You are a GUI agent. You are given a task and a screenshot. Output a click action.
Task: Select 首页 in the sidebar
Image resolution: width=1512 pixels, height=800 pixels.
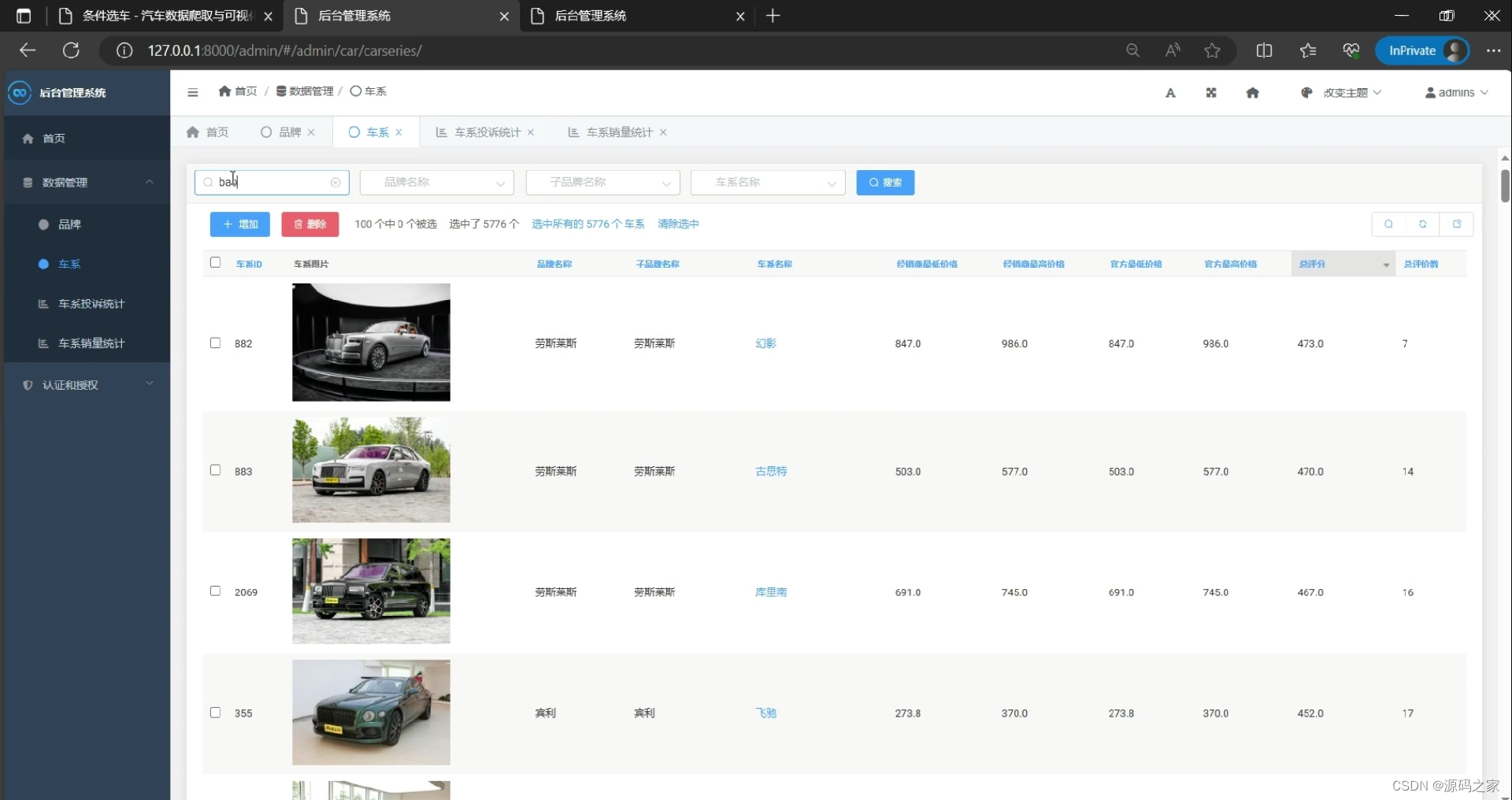[87, 139]
